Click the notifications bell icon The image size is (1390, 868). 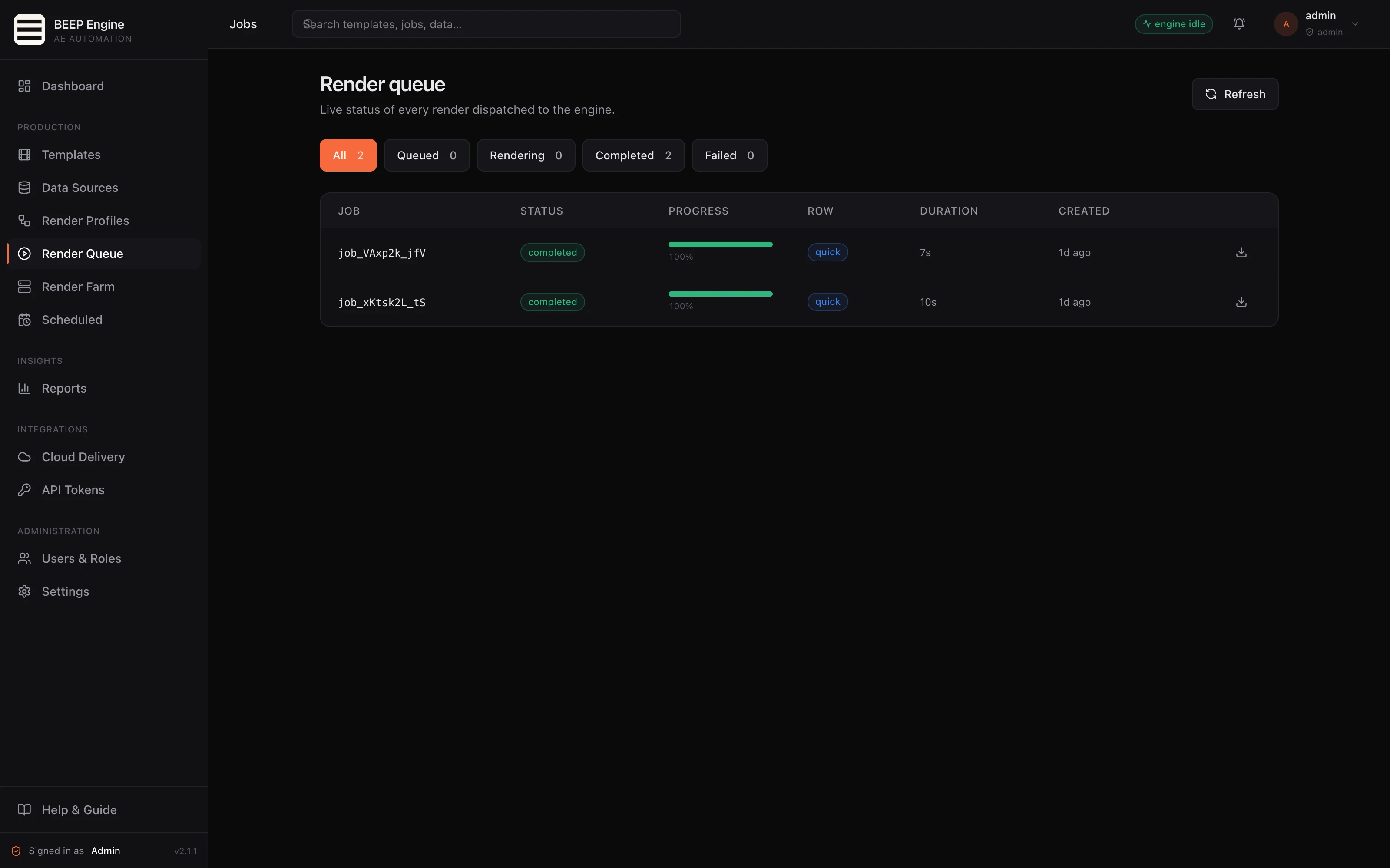pos(1239,24)
